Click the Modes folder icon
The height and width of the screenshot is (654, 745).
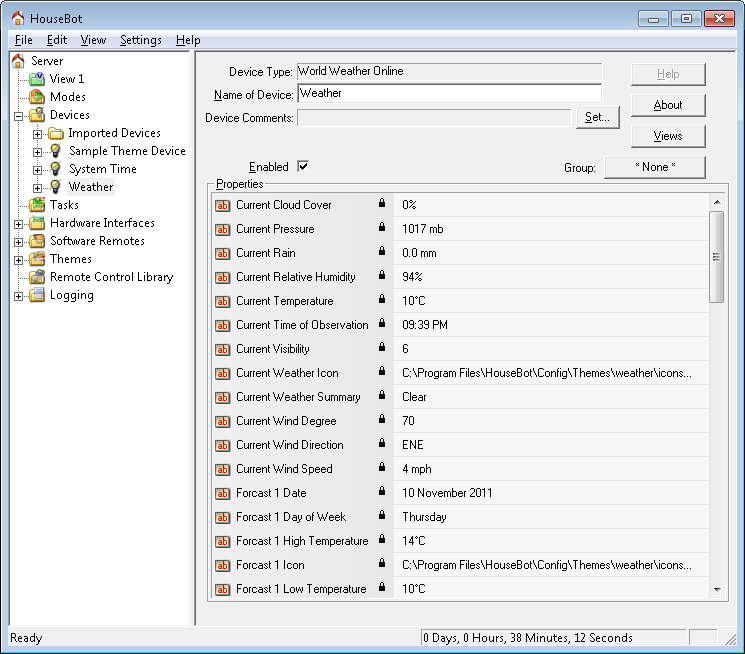pyautogui.click(x=37, y=97)
